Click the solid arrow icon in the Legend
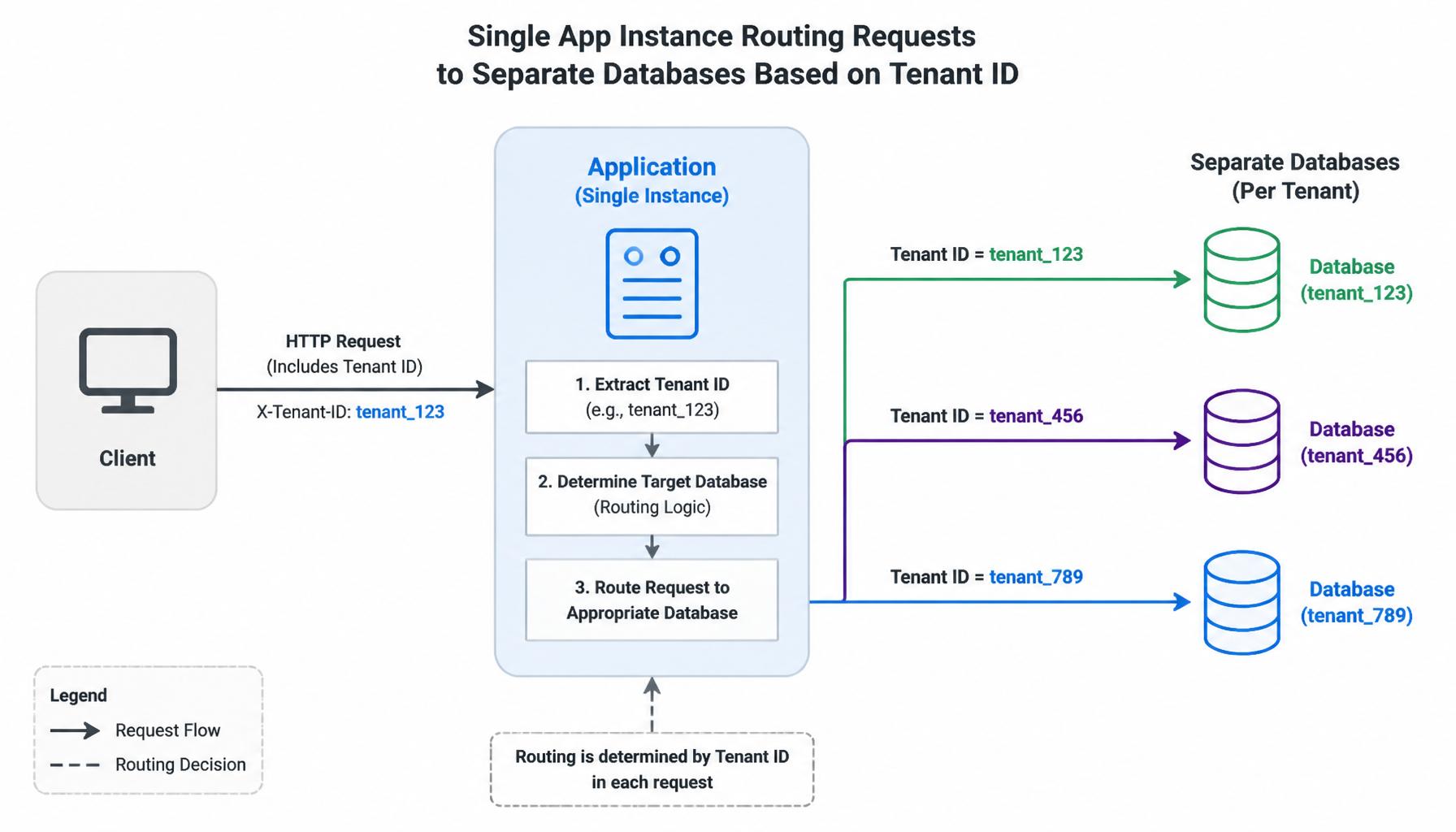Screen dimensions: 1456x832 point(75,730)
